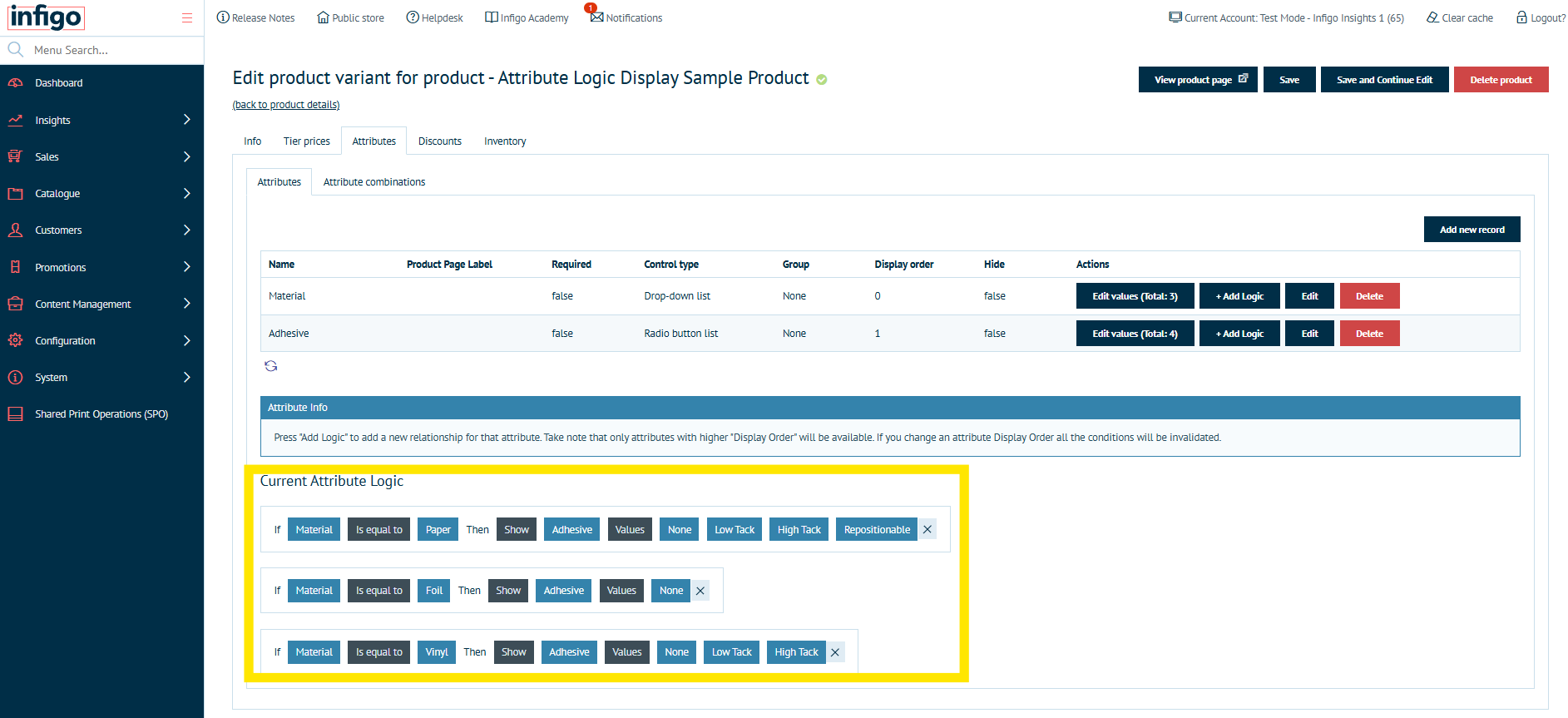Delete the Adhesive attribute row
Image resolution: width=1568 pixels, height=718 pixels.
point(1369,334)
